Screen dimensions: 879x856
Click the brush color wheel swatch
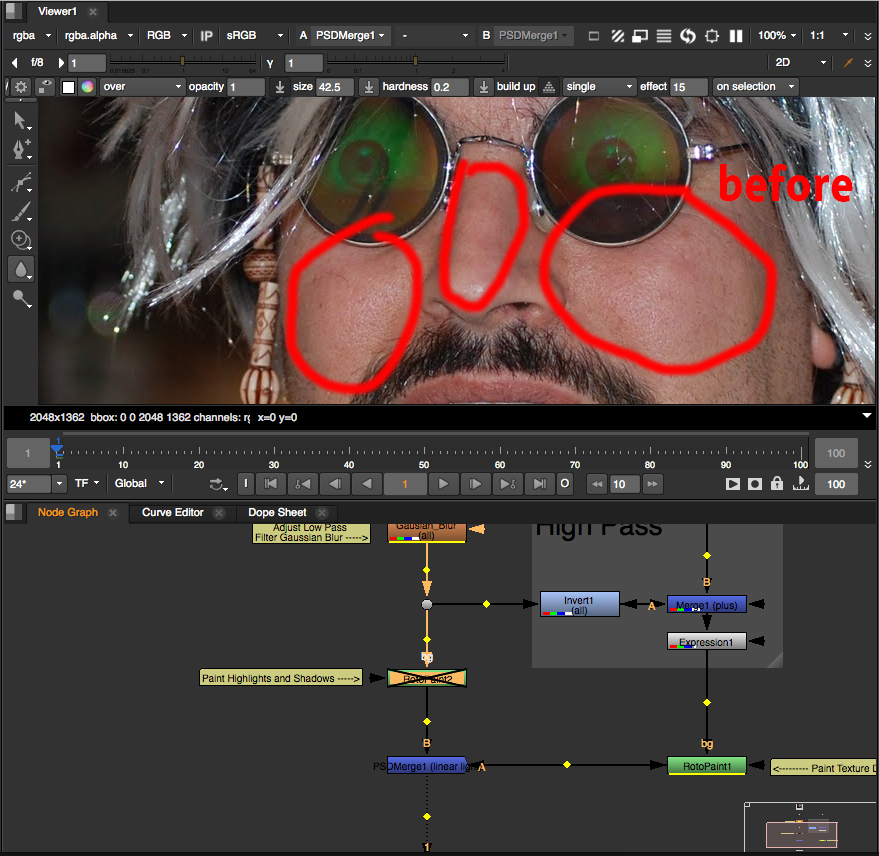87,87
